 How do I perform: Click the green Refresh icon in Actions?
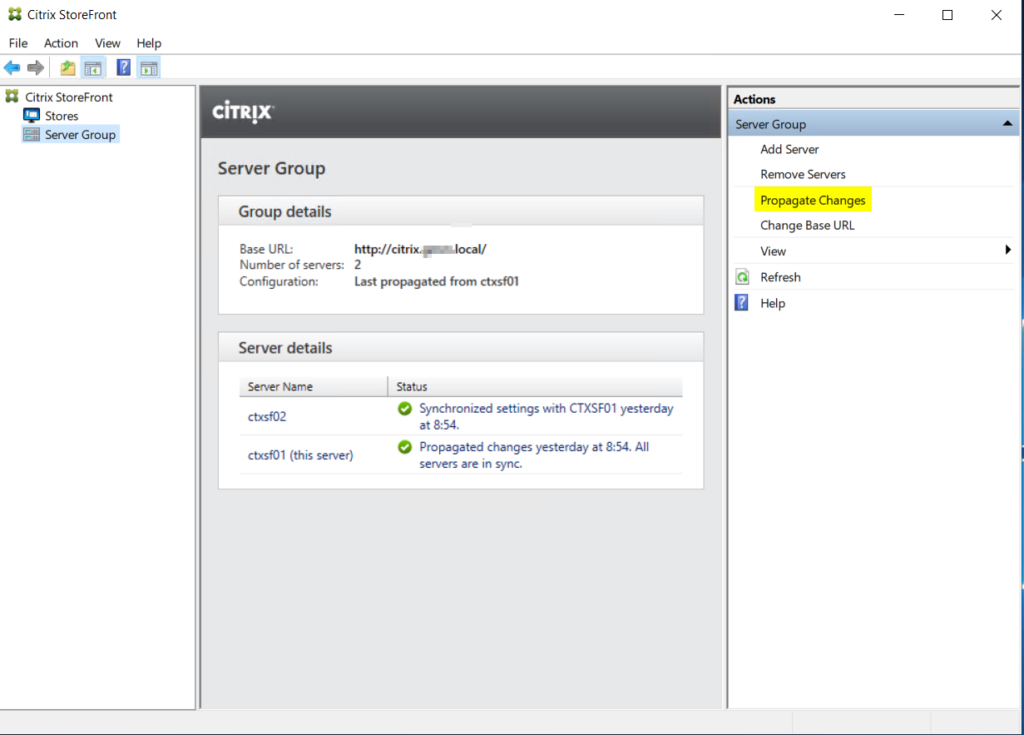(742, 277)
